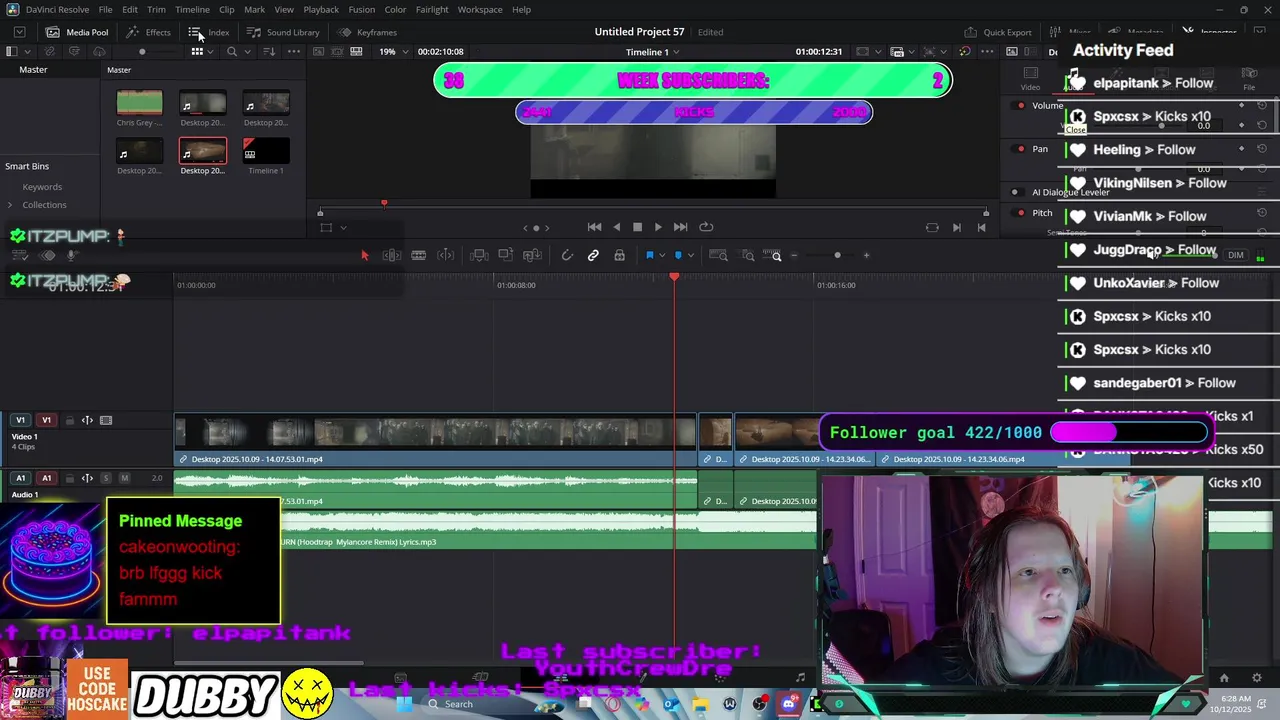Adjust the media pool thumbnail size slider
This screenshot has height=720, width=1280.
click(142, 52)
